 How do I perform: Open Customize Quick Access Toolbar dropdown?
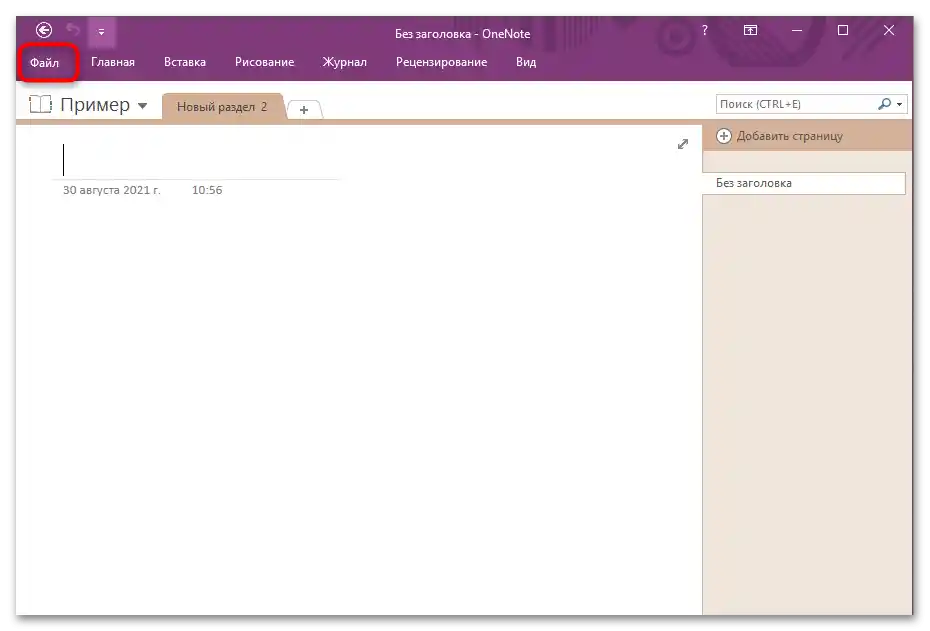click(101, 32)
